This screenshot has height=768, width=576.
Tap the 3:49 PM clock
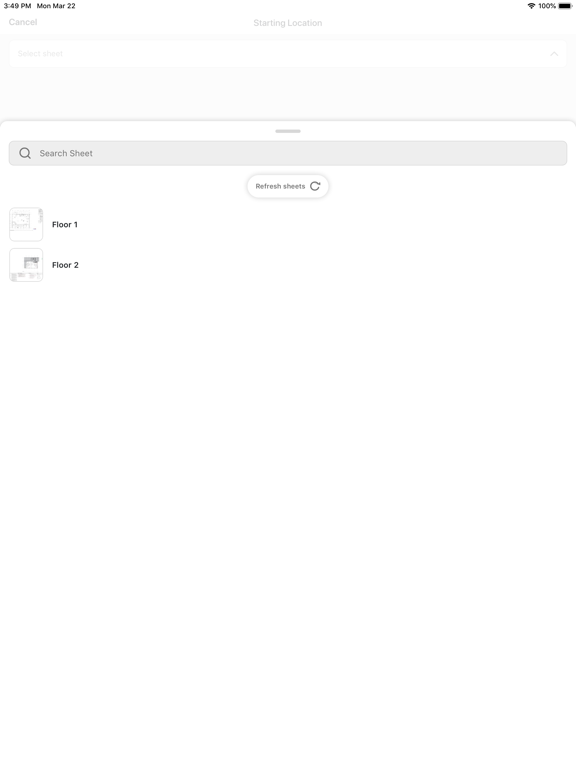17,6
